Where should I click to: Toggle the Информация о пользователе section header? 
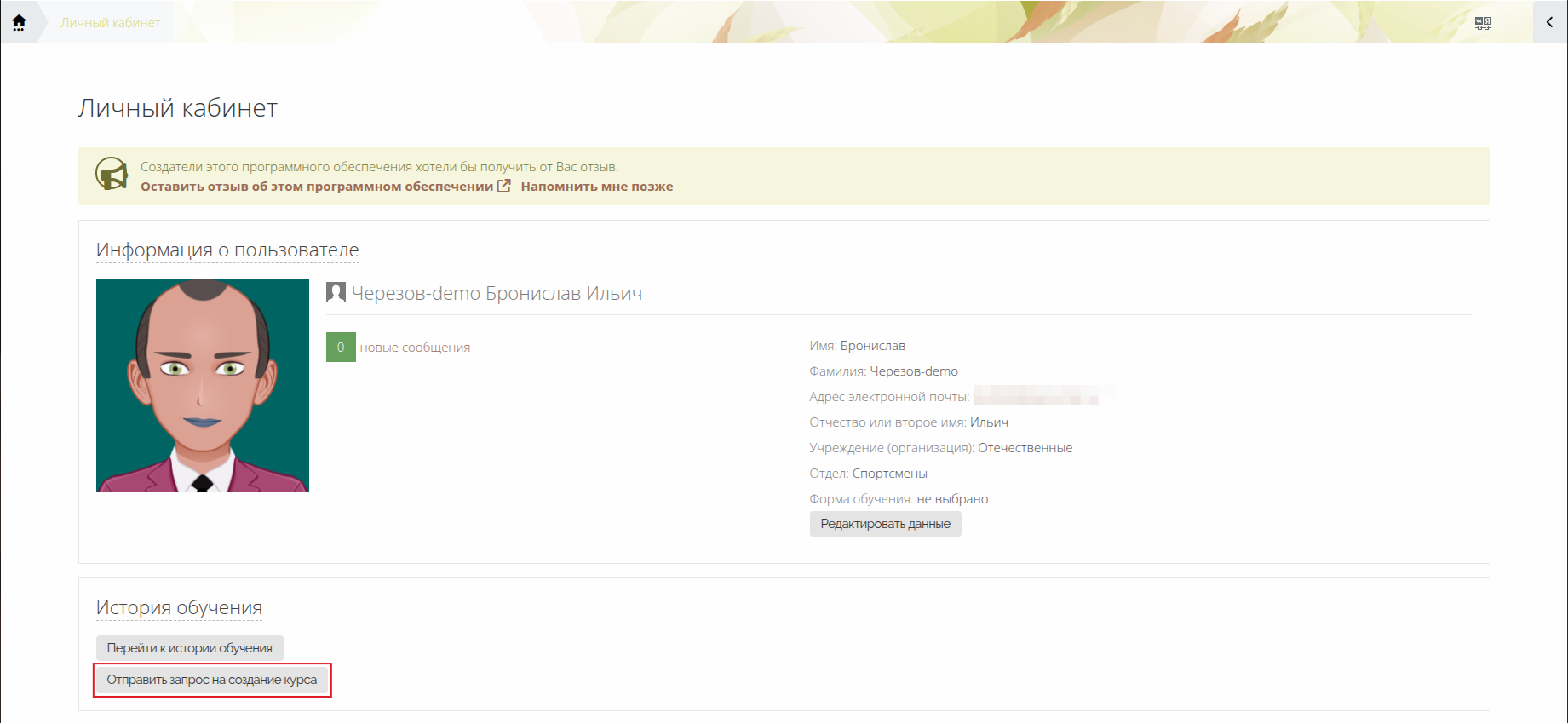227,250
